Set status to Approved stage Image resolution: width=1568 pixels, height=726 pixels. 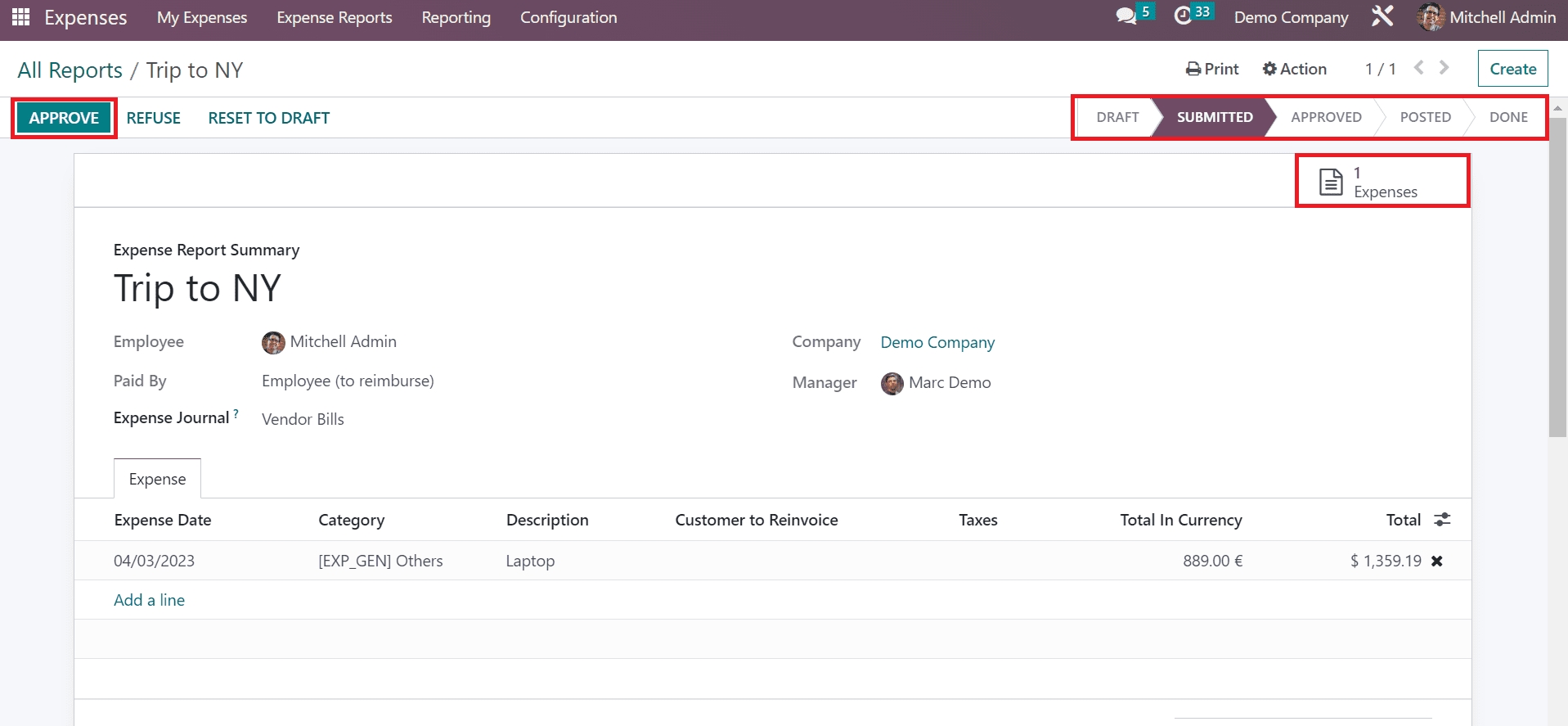(x=1325, y=117)
